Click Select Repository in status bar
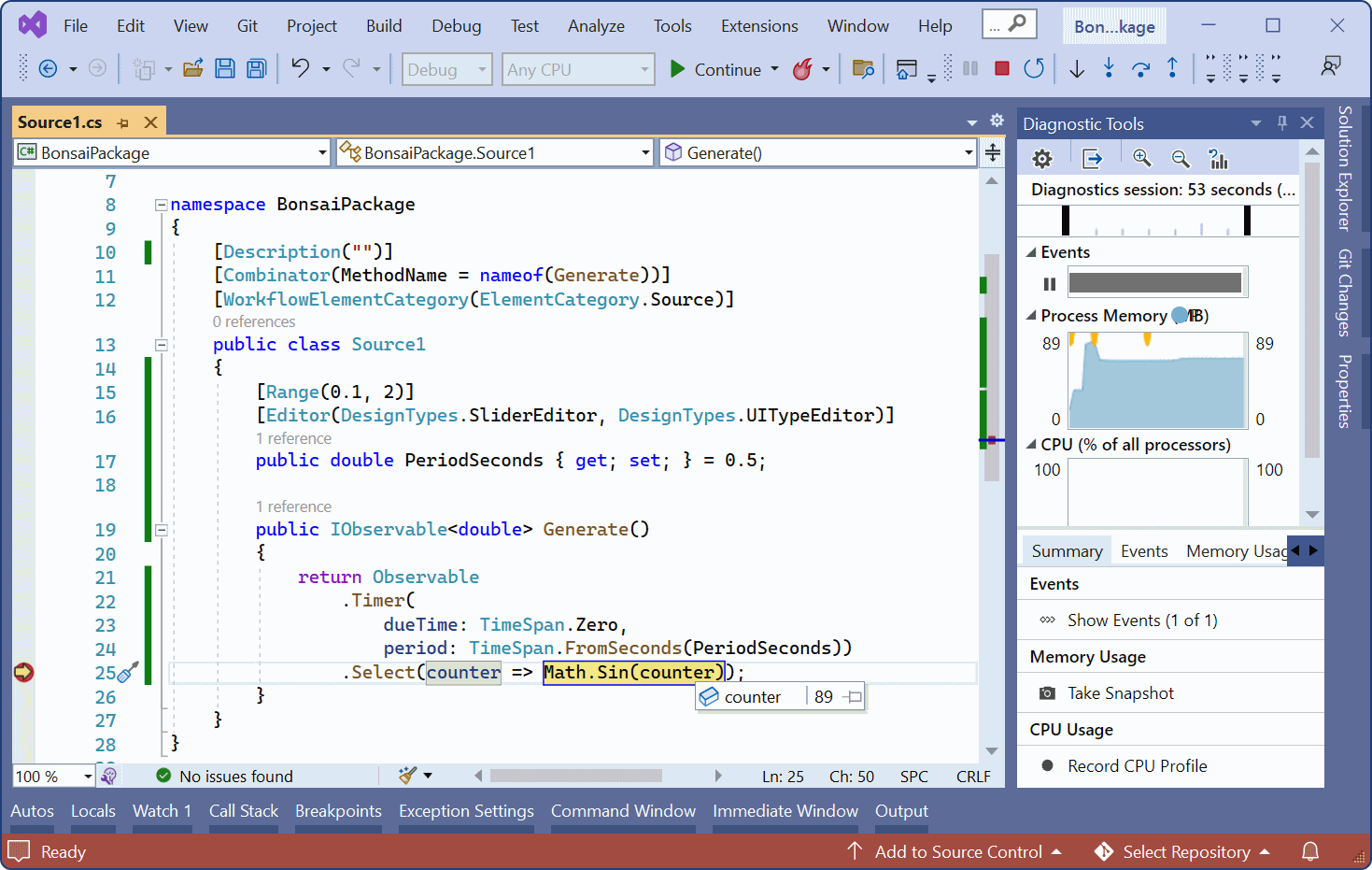 pyautogui.click(x=1182, y=851)
